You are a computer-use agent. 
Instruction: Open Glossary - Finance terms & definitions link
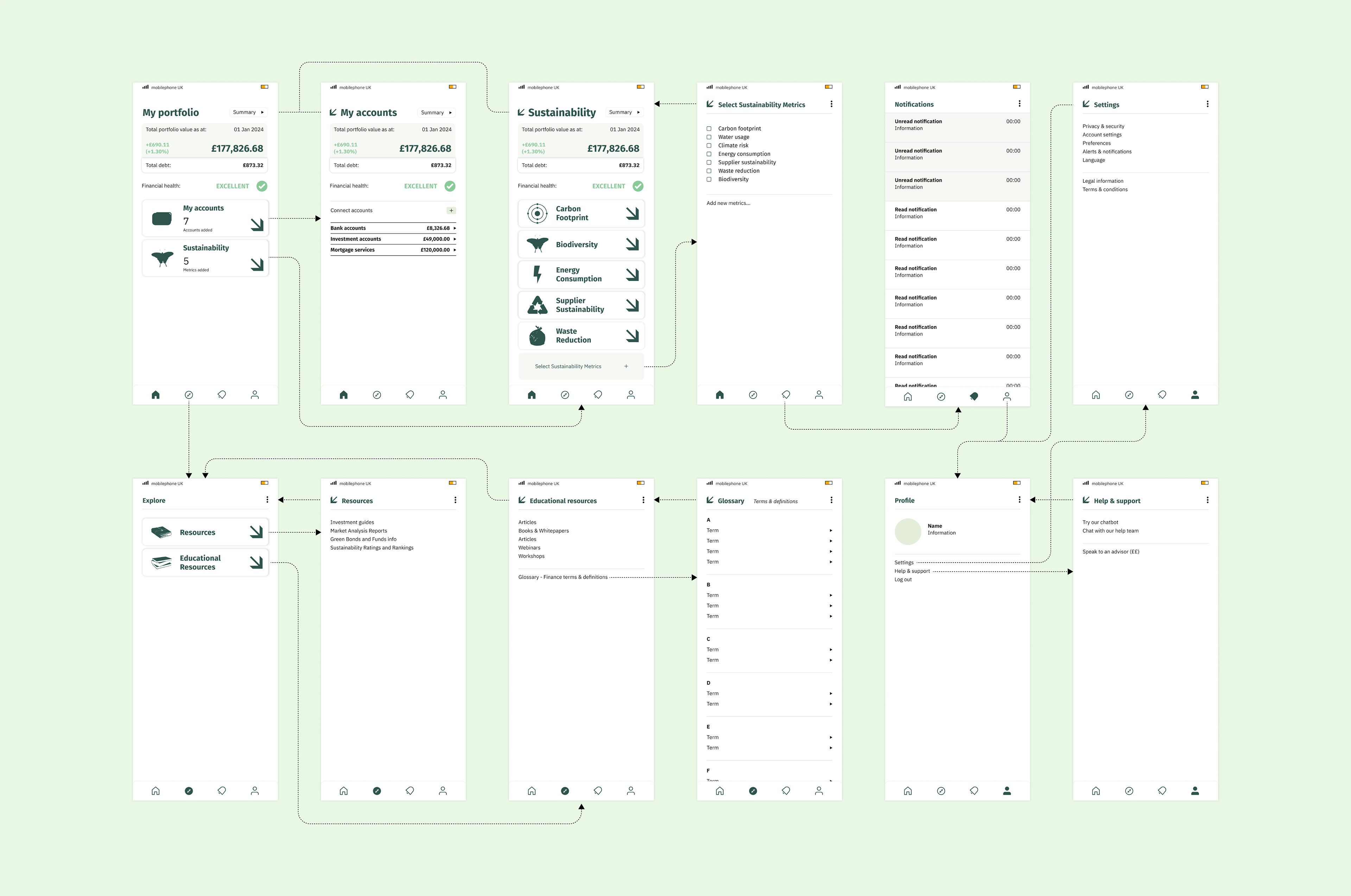coord(563,577)
